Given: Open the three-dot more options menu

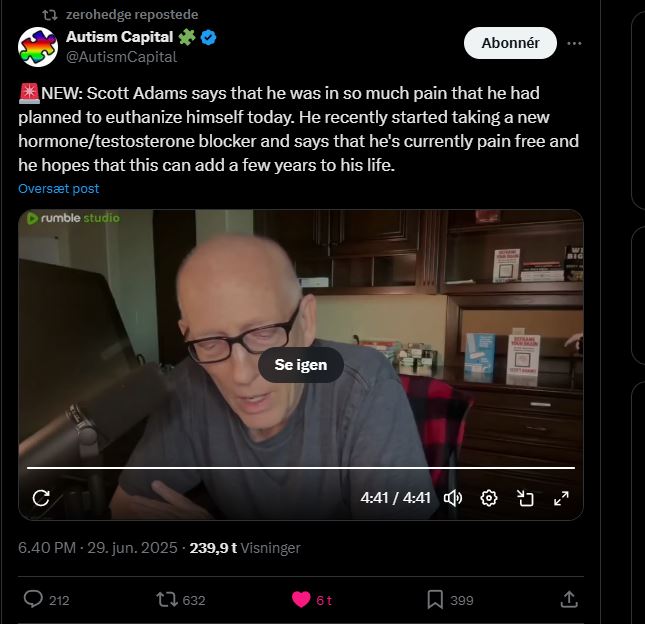Looking at the screenshot, I should [x=574, y=43].
